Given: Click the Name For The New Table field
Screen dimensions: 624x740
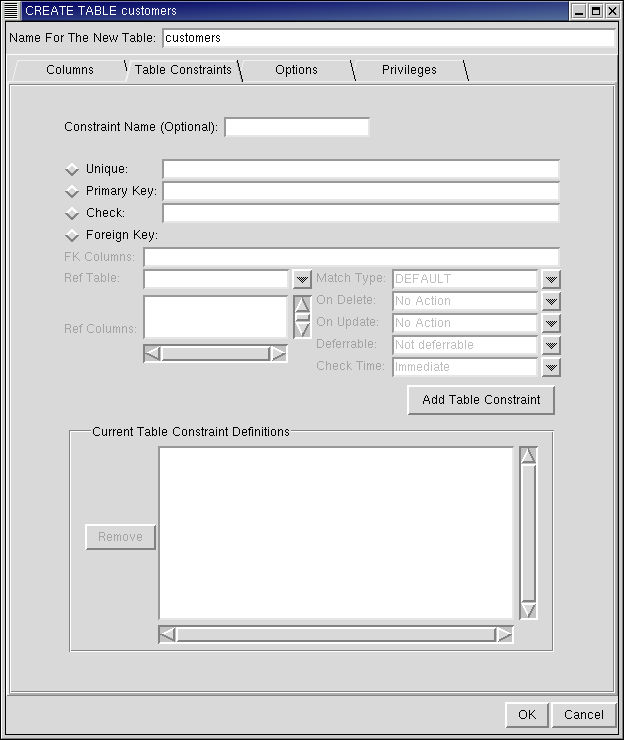Looking at the screenshot, I should tap(389, 38).
